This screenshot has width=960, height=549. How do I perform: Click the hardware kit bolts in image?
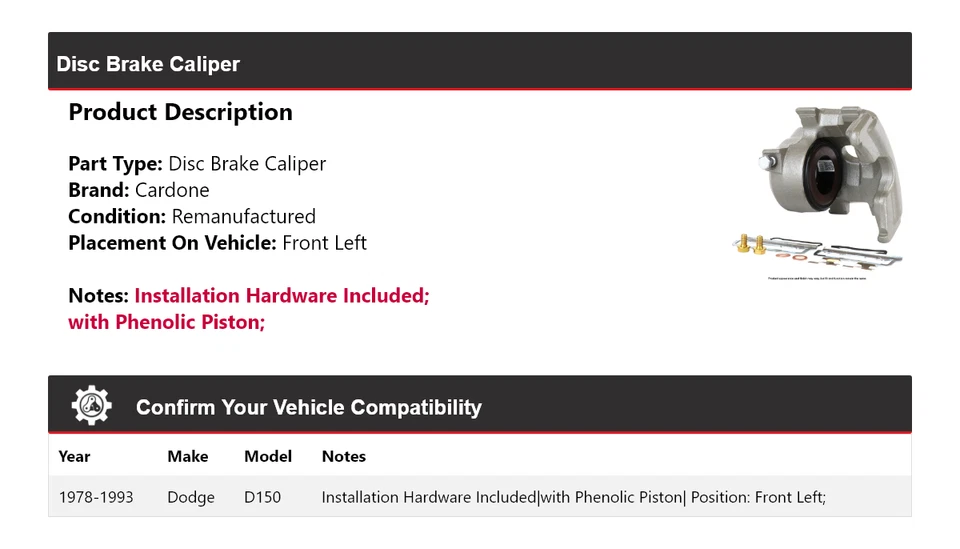point(752,244)
